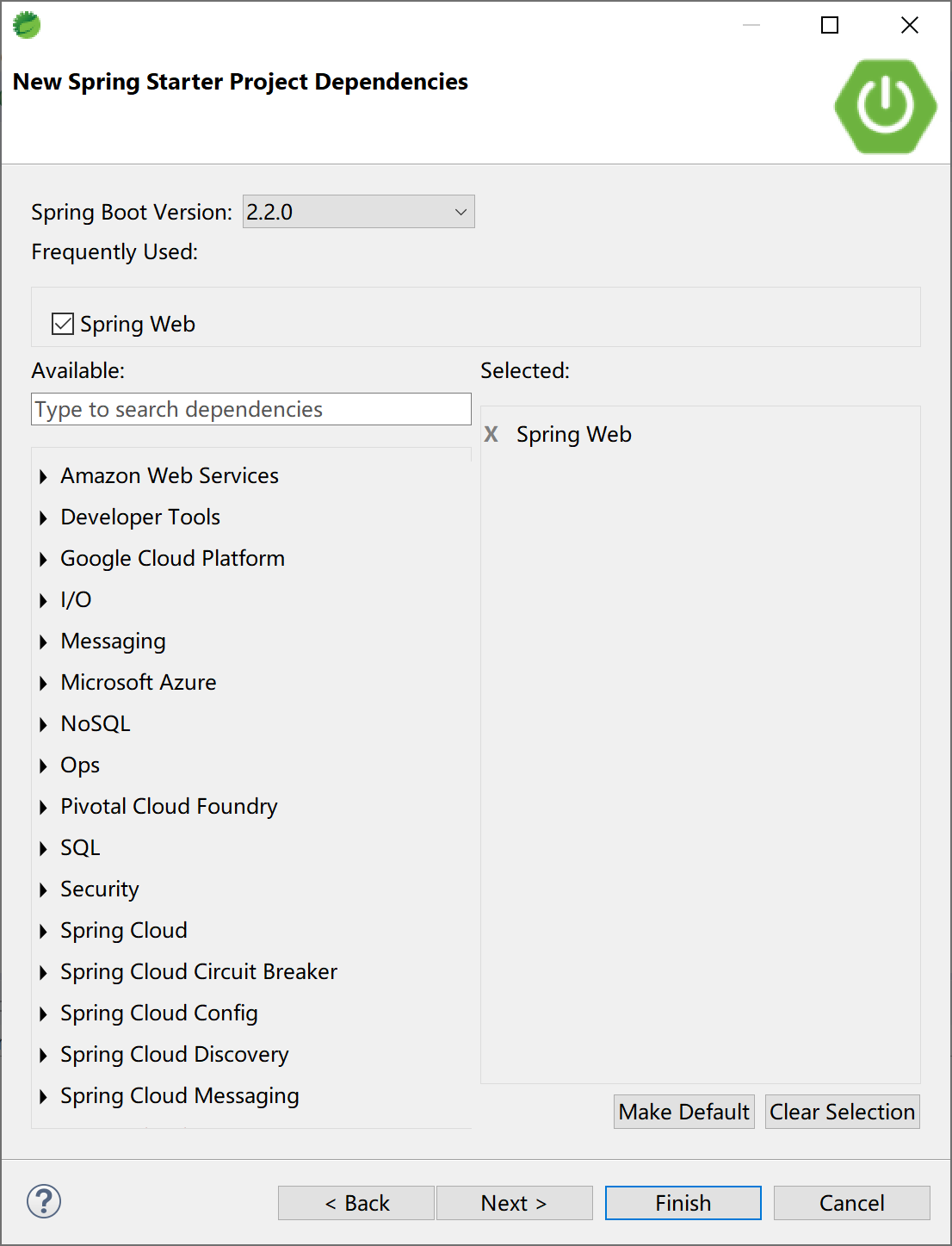The width and height of the screenshot is (952, 1246).
Task: Maximize the dialog window
Action: (x=830, y=25)
